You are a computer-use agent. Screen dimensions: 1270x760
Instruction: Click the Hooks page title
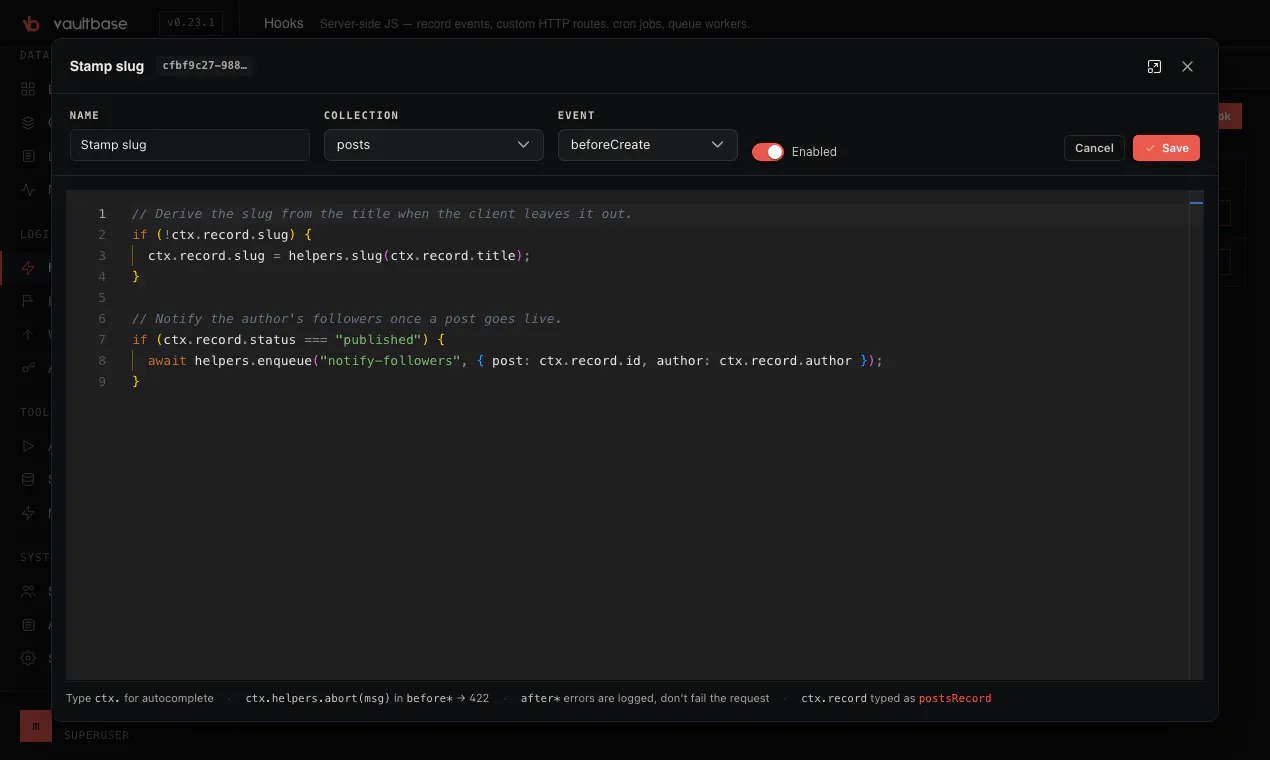click(x=284, y=23)
